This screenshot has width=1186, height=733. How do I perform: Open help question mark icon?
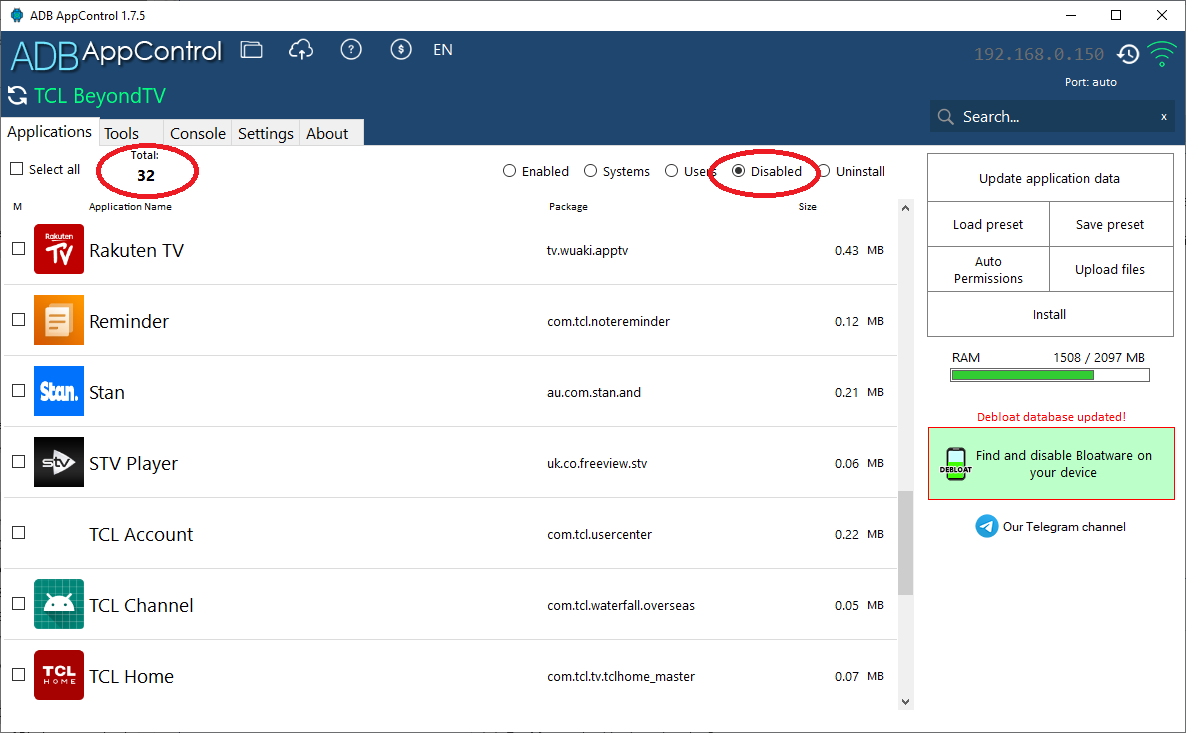tap(351, 49)
